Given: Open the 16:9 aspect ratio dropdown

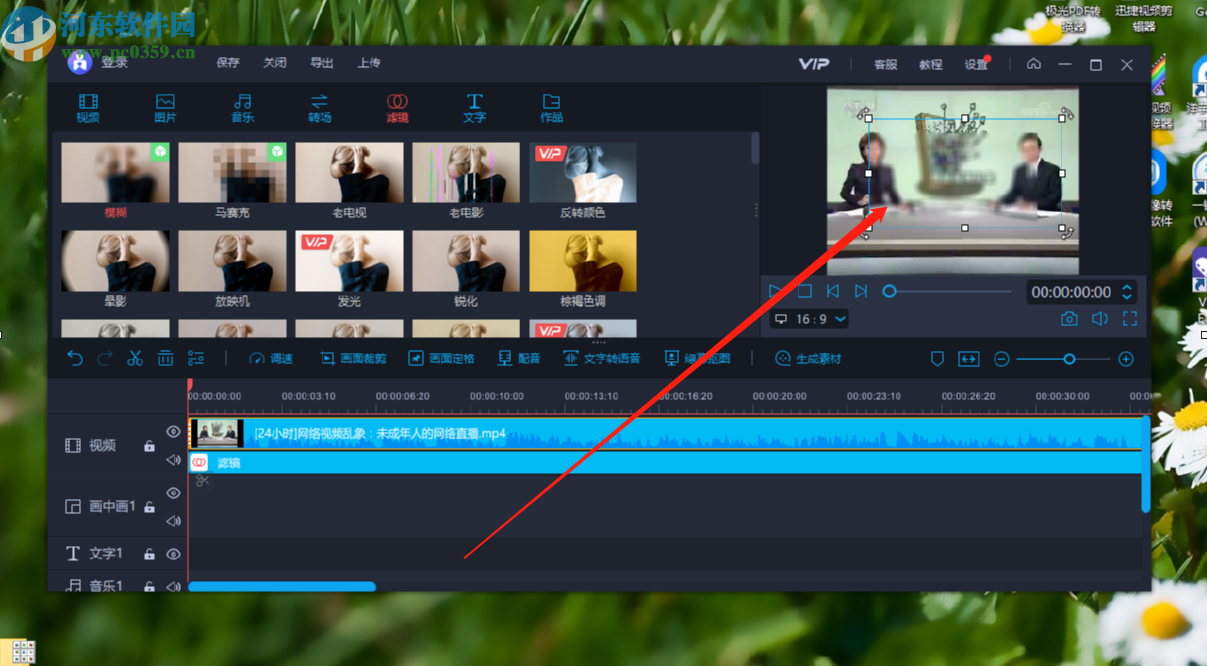Looking at the screenshot, I should pyautogui.click(x=811, y=319).
